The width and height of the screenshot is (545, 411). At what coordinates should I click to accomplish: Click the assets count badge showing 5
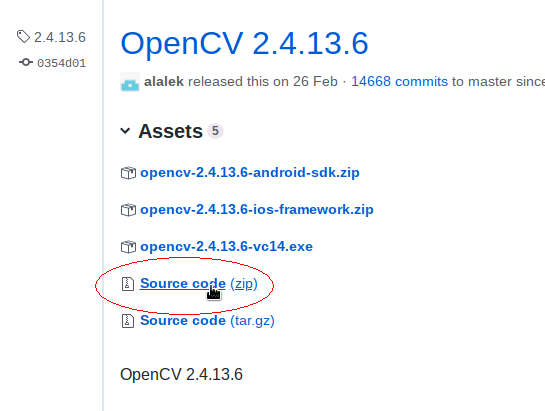point(215,131)
